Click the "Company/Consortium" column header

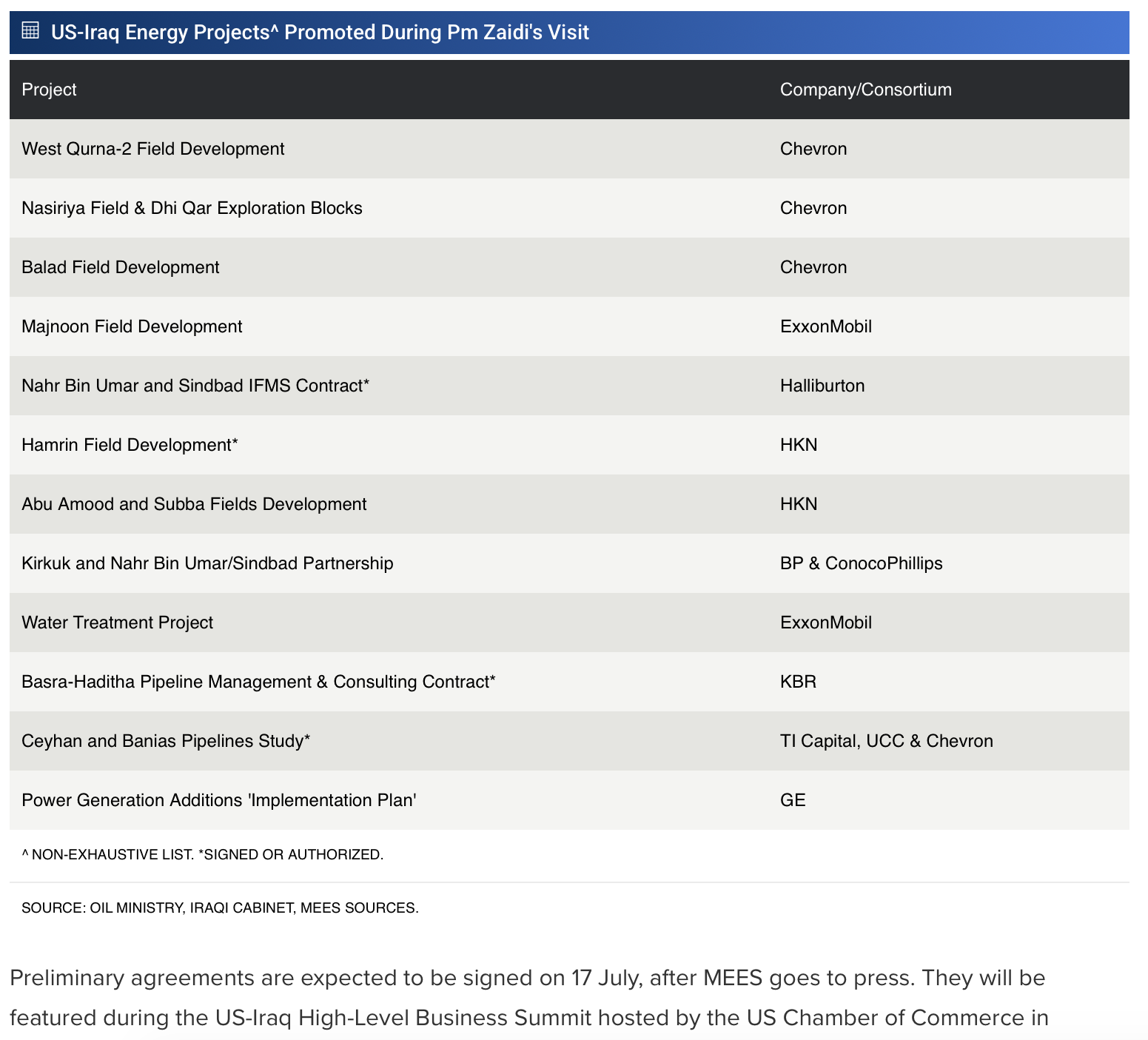point(866,90)
